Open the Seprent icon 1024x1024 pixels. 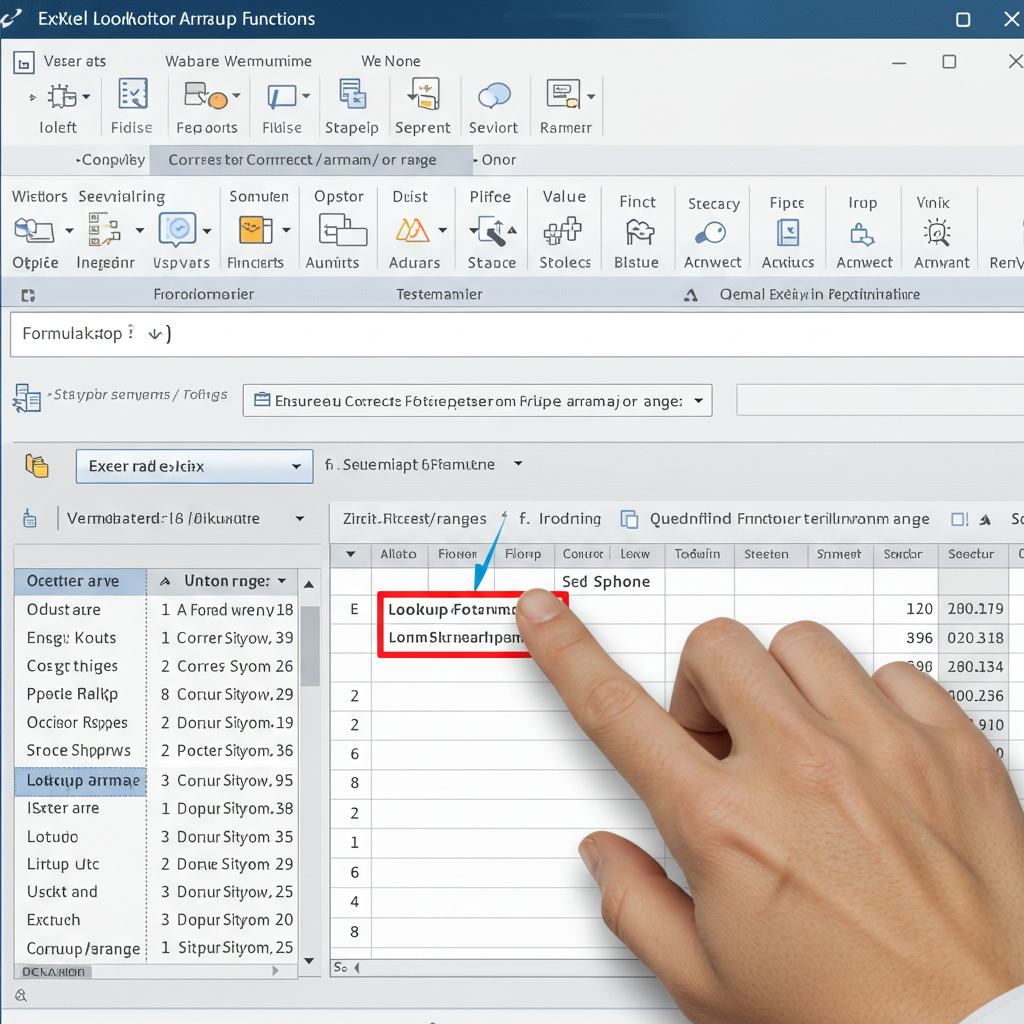[424, 93]
